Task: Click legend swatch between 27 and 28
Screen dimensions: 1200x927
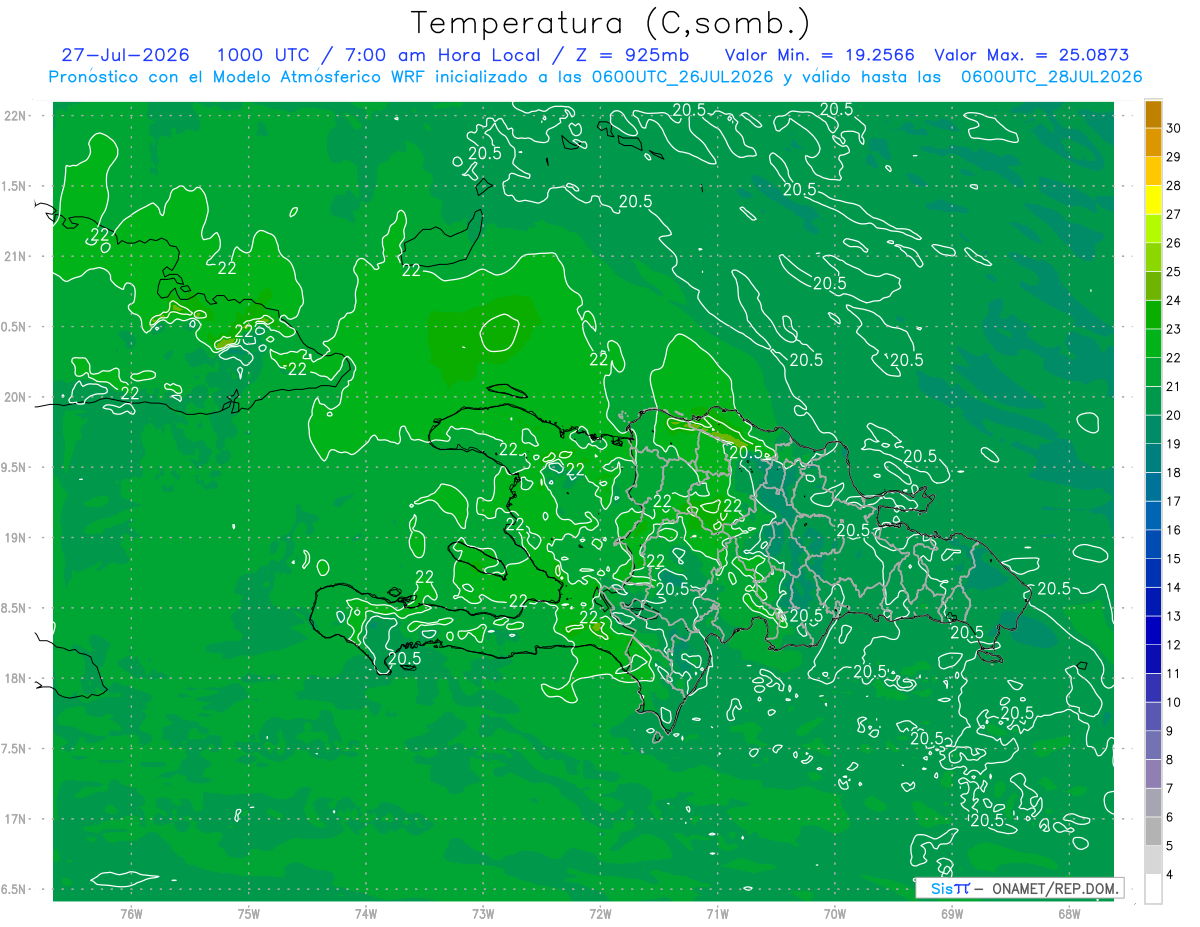Action: click(1153, 200)
